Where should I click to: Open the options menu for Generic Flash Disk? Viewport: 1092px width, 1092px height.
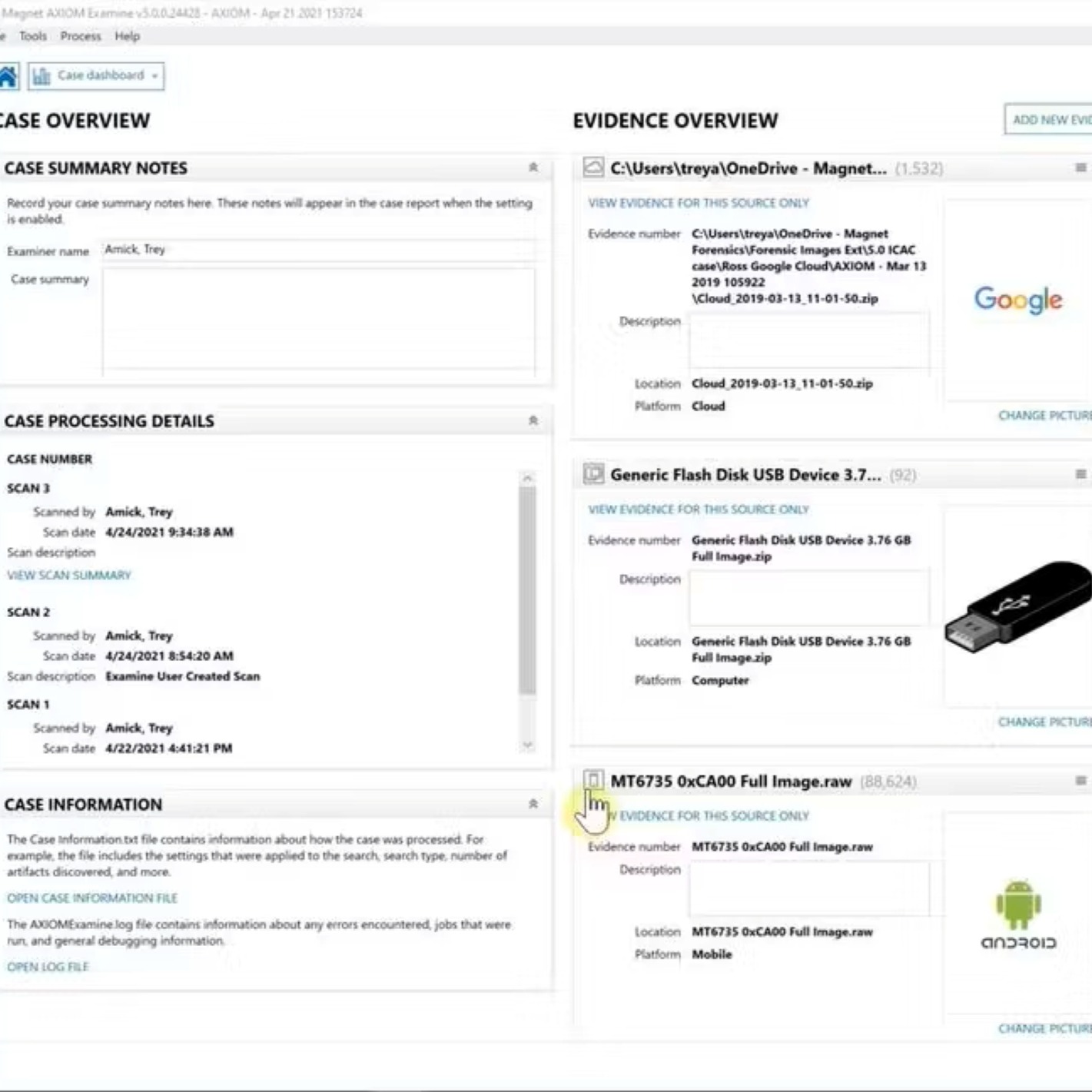coord(1080,474)
